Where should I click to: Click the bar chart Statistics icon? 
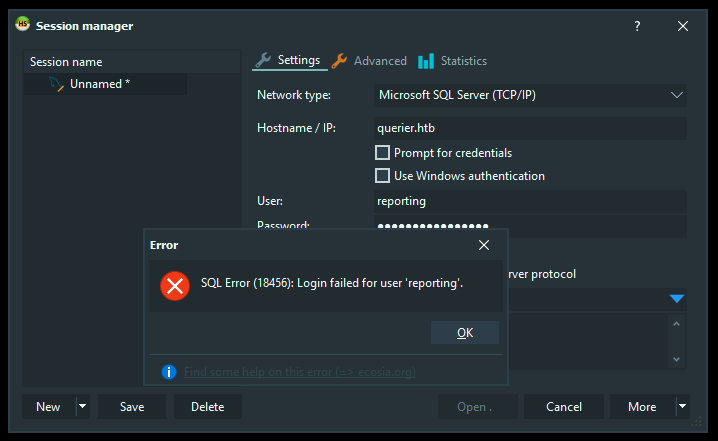(426, 61)
